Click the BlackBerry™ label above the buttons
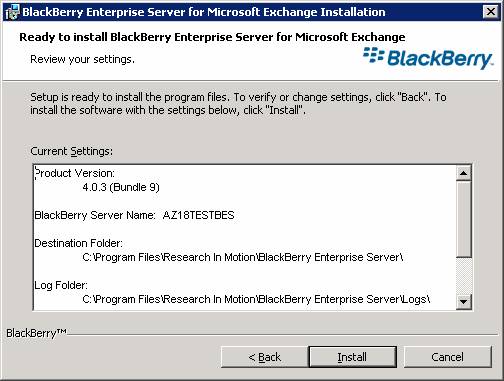Image resolution: width=504 pixels, height=381 pixels. 36,333
